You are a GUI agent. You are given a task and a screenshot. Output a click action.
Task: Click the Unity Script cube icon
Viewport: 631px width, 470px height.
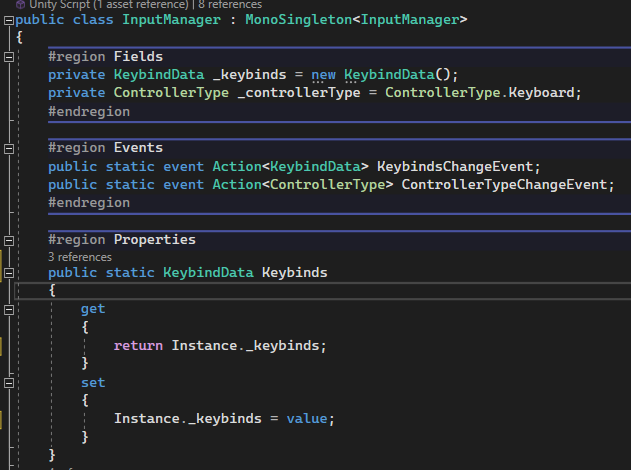point(20,5)
